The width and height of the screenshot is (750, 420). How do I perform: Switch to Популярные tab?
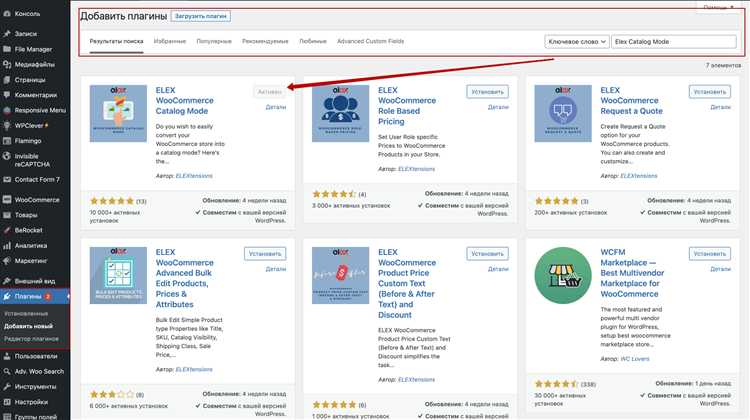(x=214, y=42)
